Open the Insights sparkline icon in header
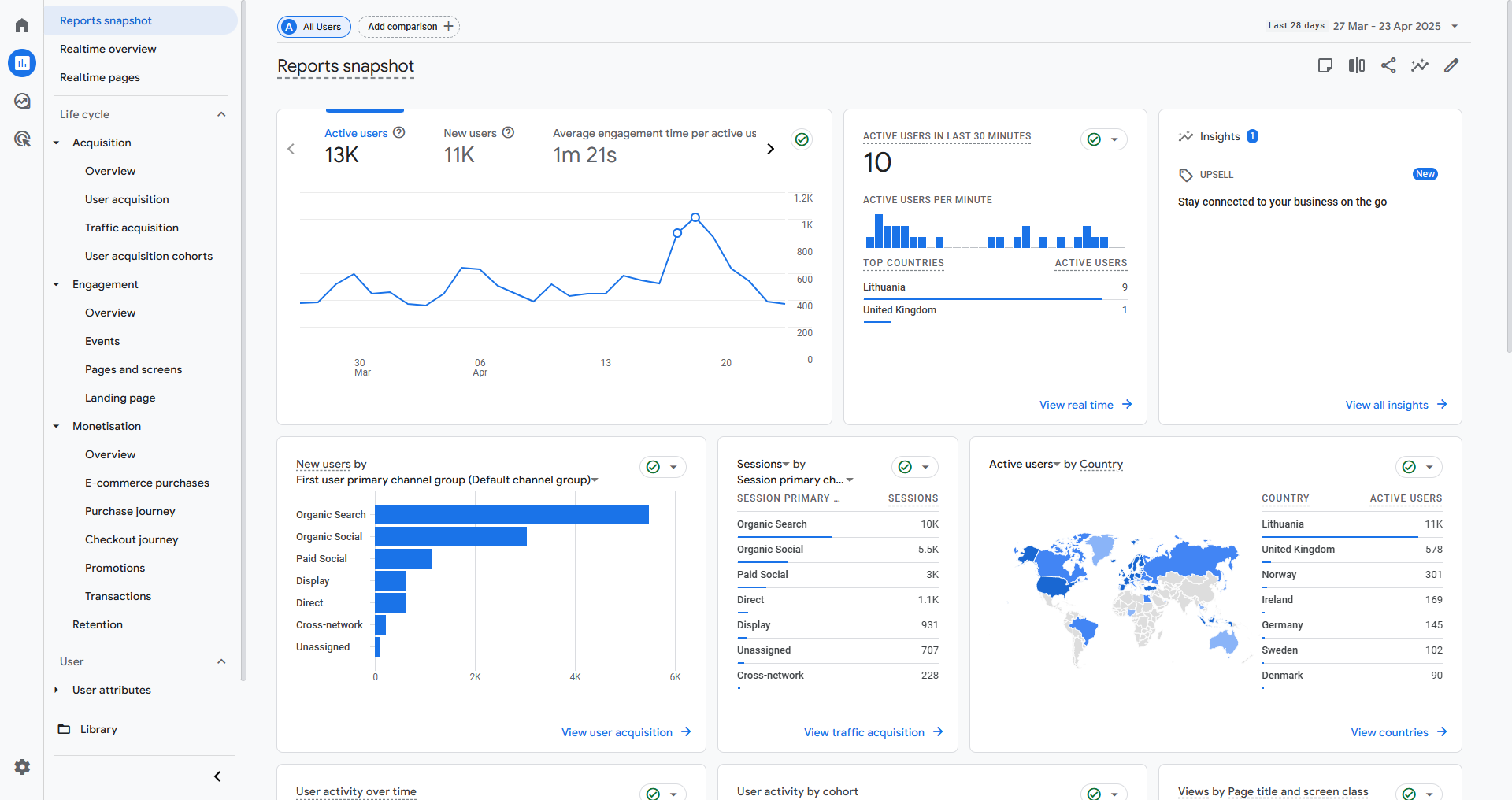This screenshot has height=800, width=1512. tap(1419, 65)
